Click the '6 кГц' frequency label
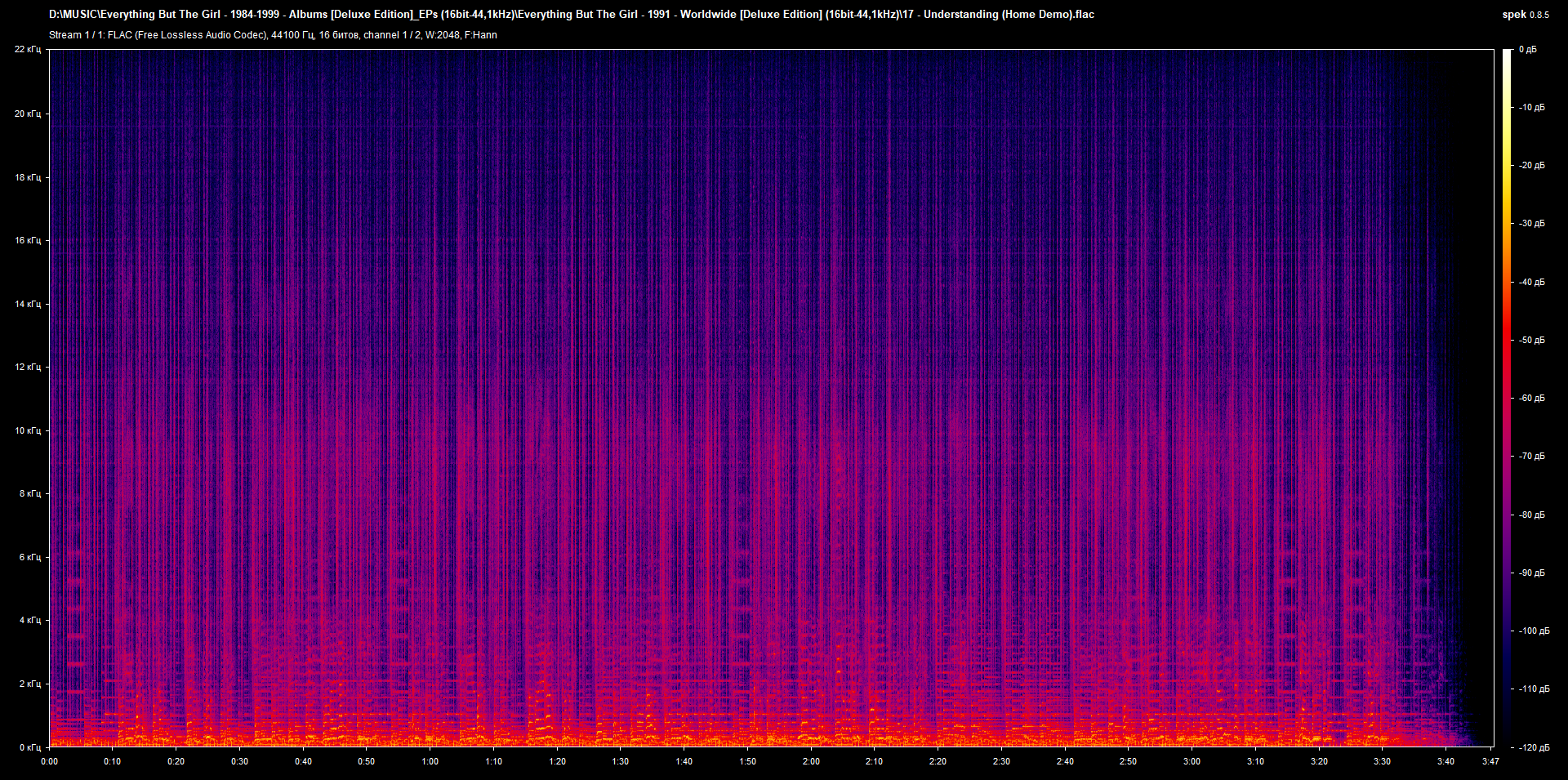The height and width of the screenshot is (780, 1568). point(29,557)
